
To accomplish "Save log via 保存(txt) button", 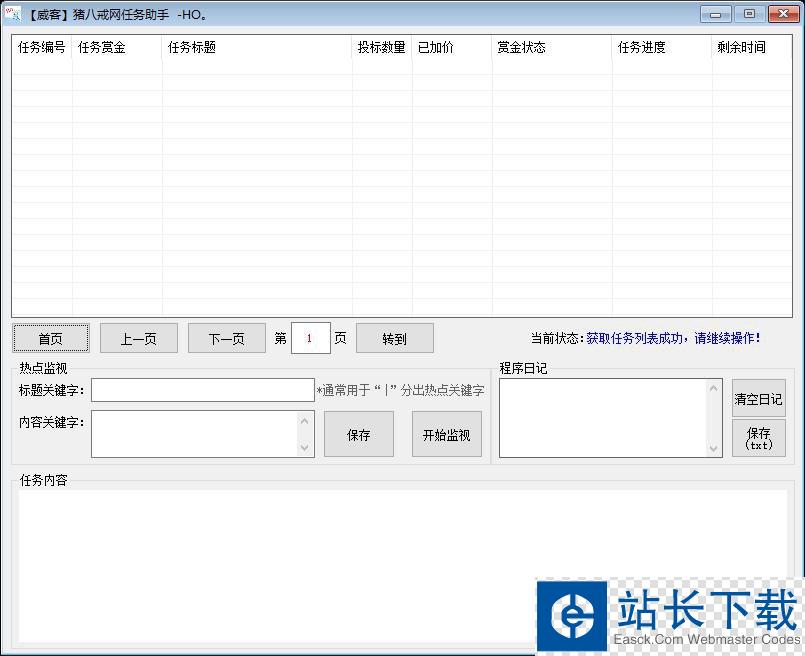I will pos(758,438).
